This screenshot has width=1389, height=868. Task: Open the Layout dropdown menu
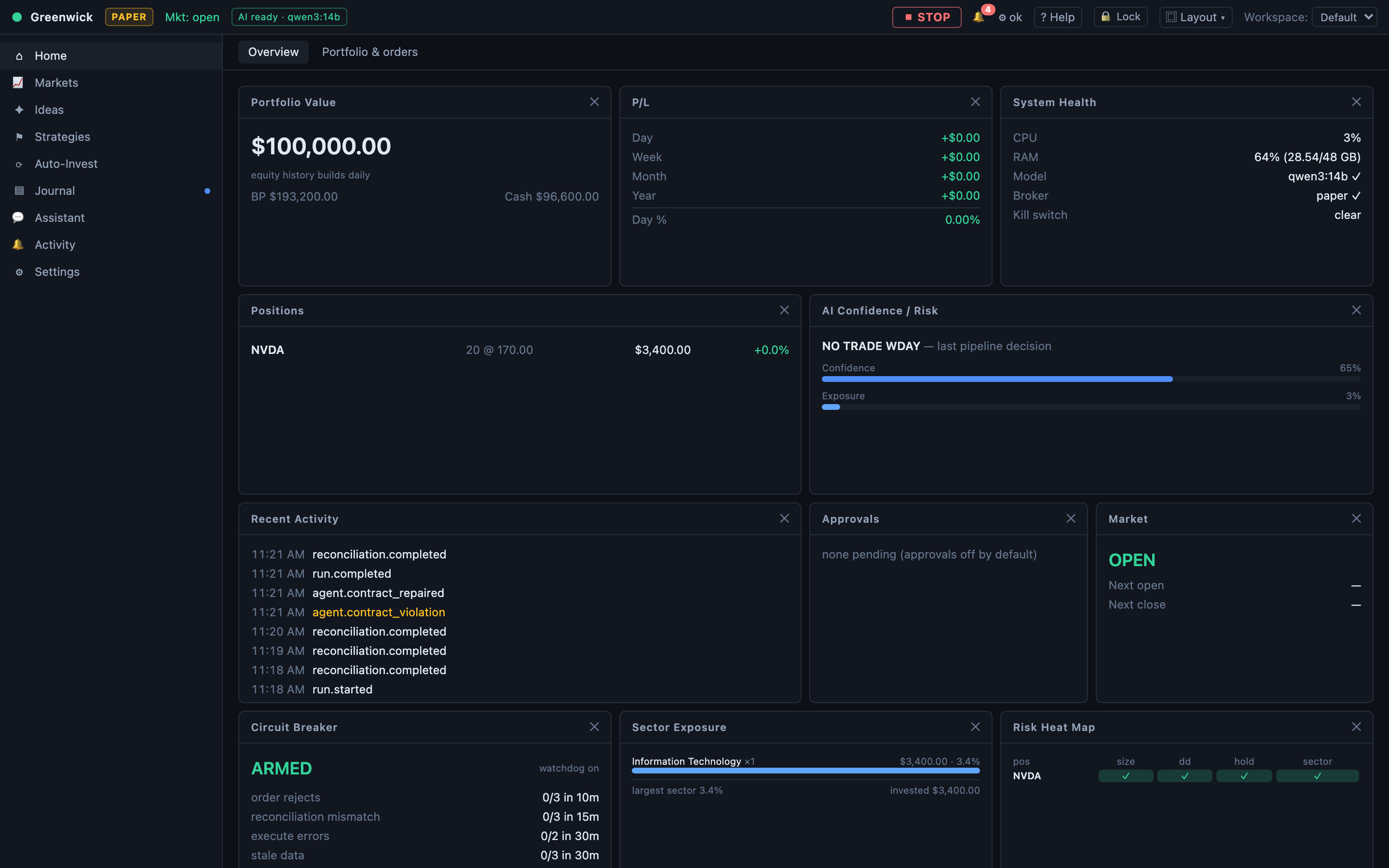tap(1196, 17)
